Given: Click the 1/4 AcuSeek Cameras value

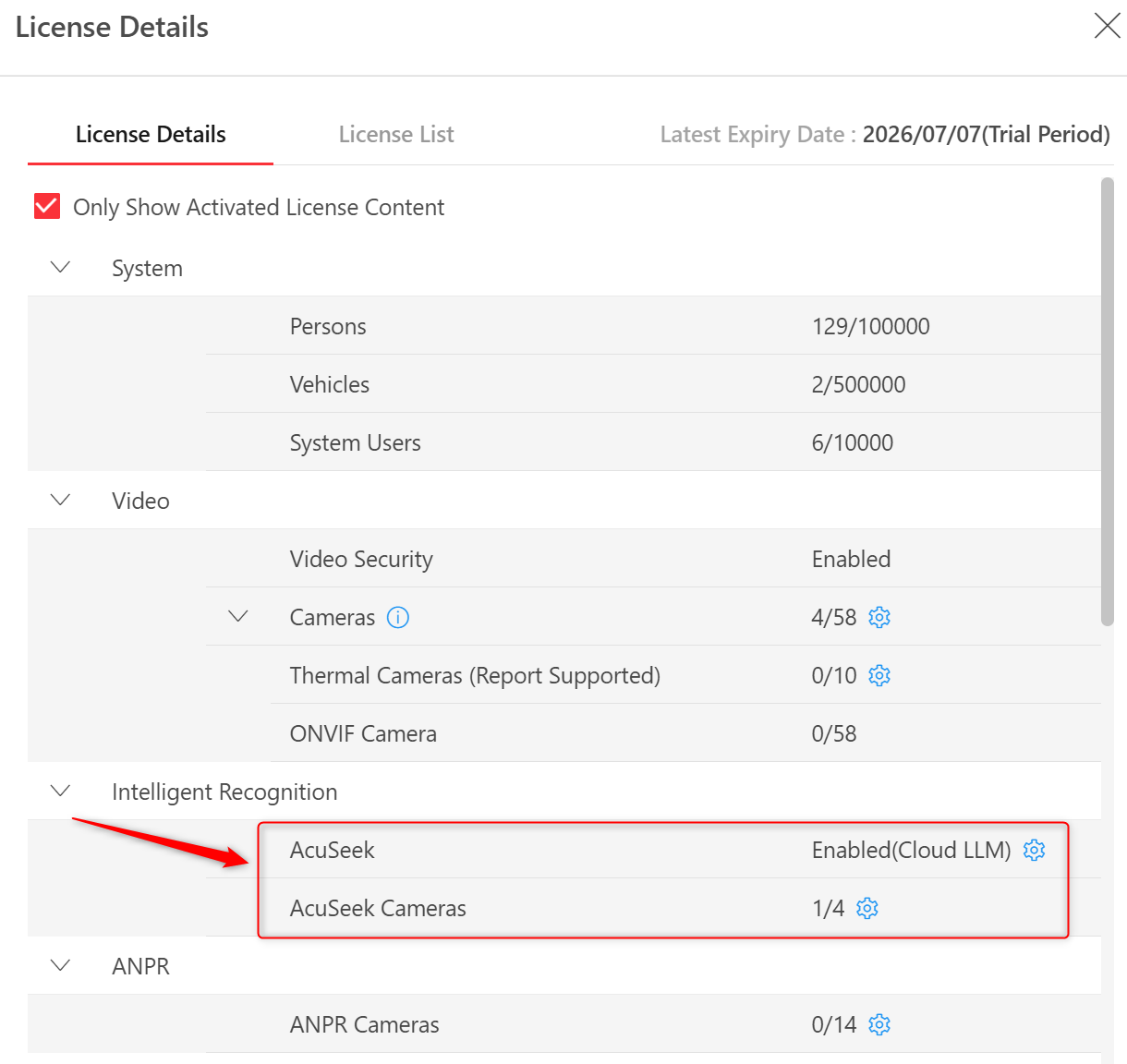Looking at the screenshot, I should click(x=829, y=908).
